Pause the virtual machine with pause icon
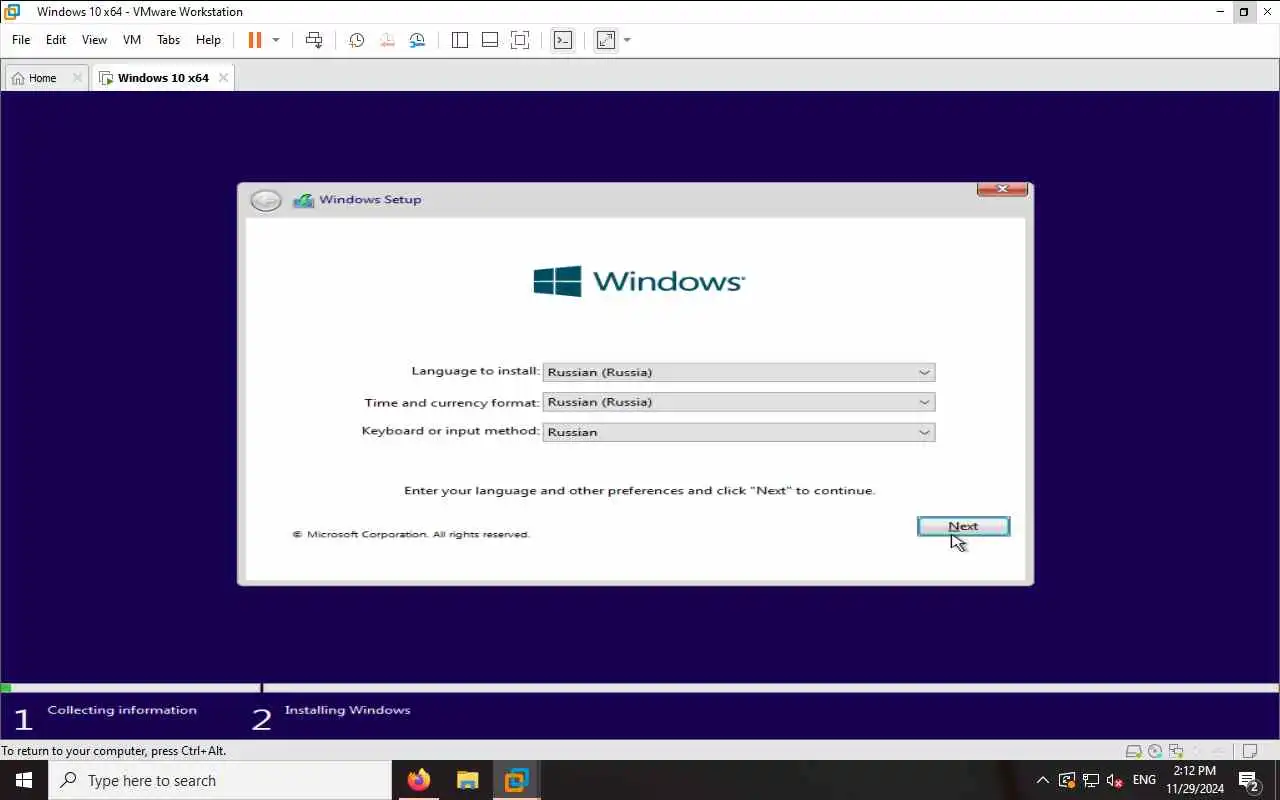This screenshot has height=800, width=1280. point(254,40)
